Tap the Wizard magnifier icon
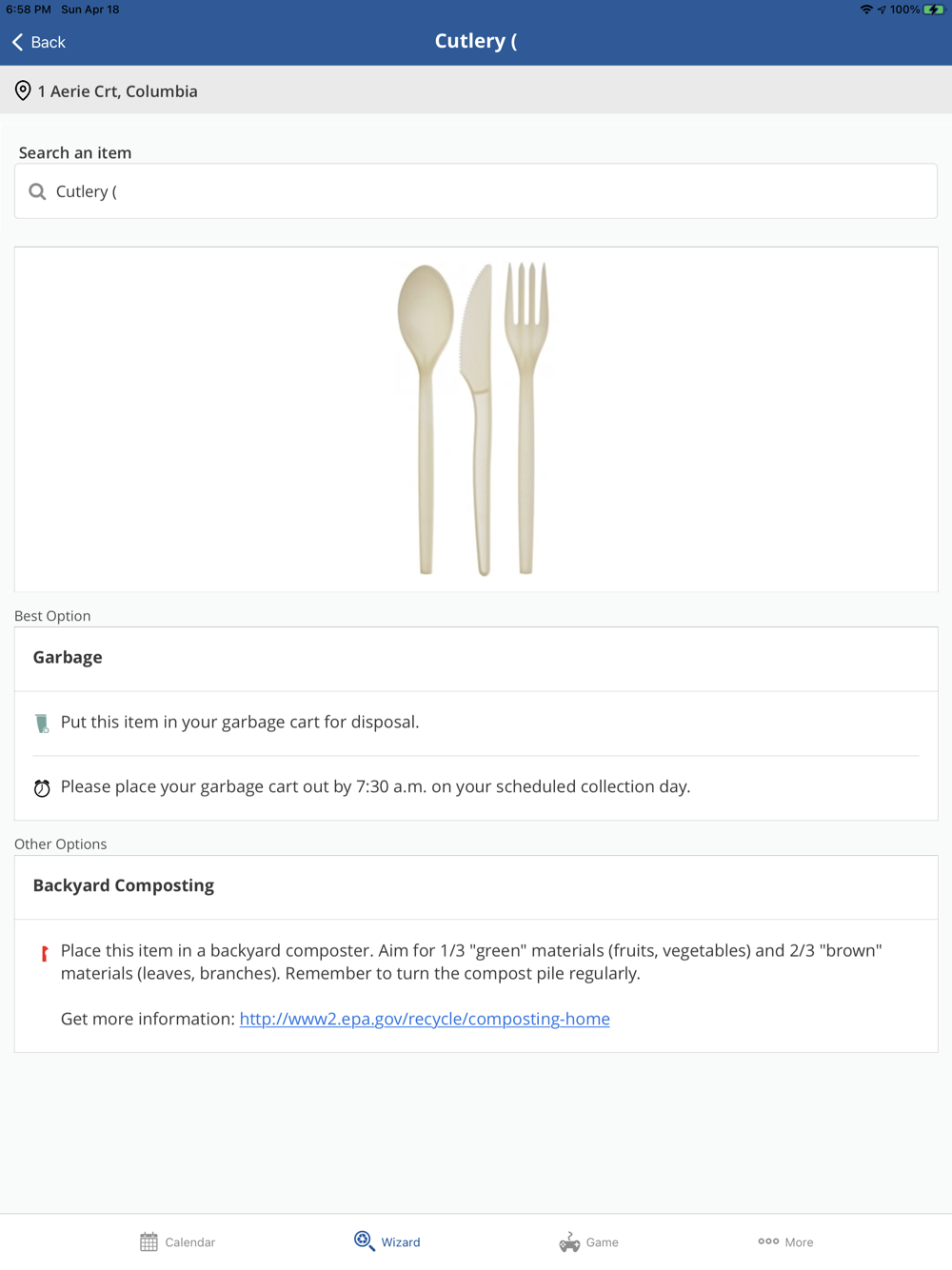The height and width of the screenshot is (1270, 952). coord(364,1240)
